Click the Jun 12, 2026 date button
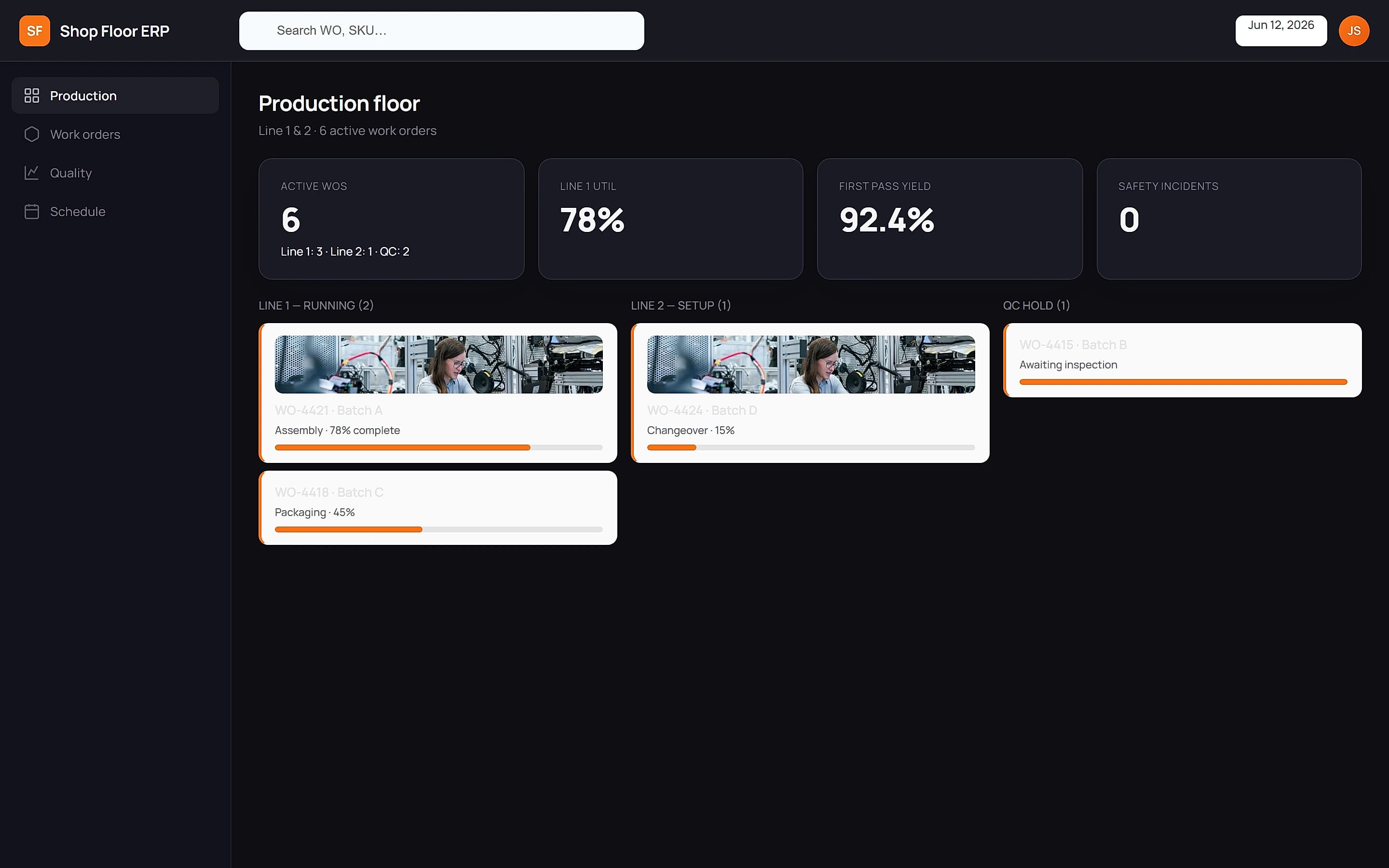Image resolution: width=1389 pixels, height=868 pixels. (x=1280, y=30)
